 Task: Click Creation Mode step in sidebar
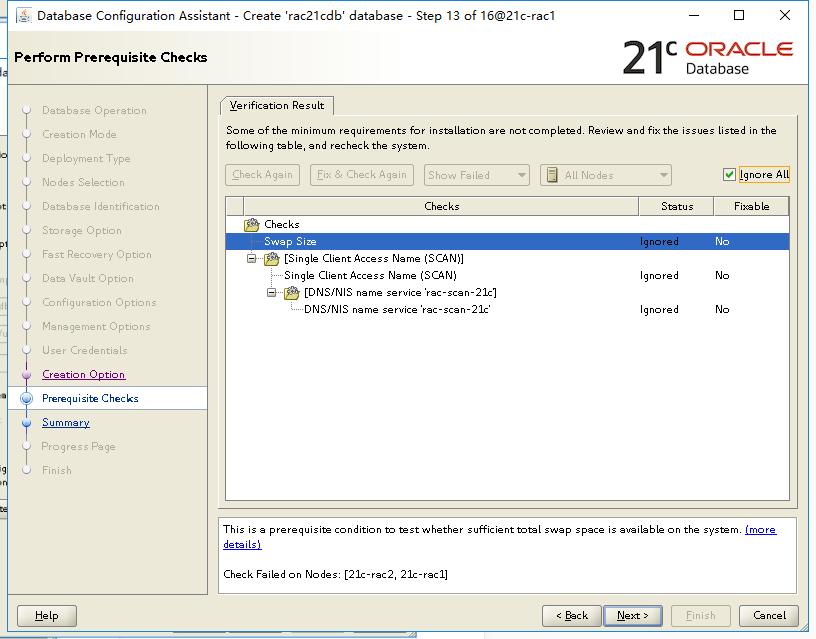[x=79, y=134]
